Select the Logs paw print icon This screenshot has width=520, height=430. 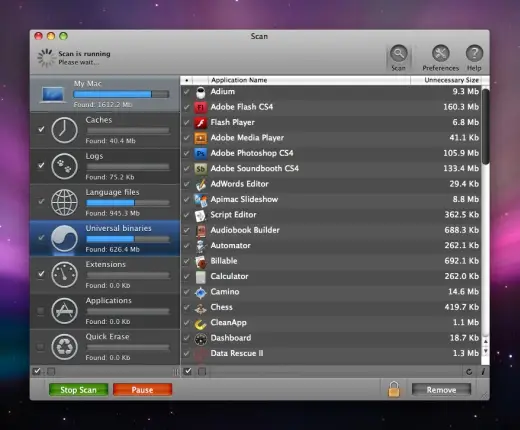point(64,166)
